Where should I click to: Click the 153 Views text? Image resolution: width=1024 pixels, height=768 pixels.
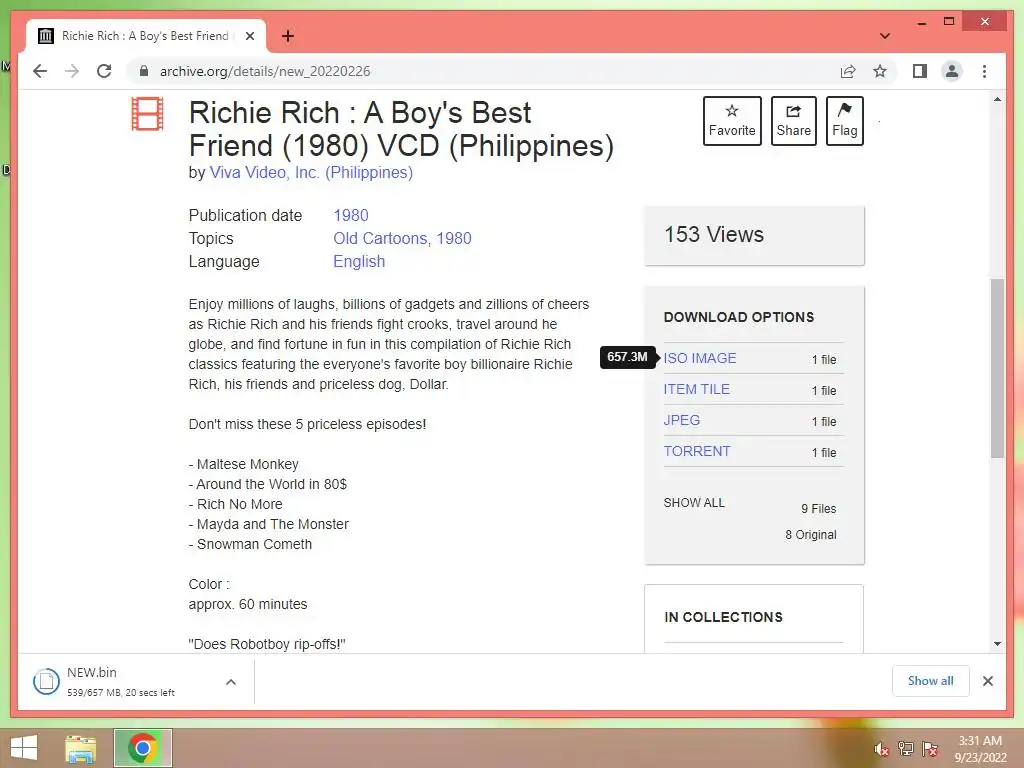(714, 234)
